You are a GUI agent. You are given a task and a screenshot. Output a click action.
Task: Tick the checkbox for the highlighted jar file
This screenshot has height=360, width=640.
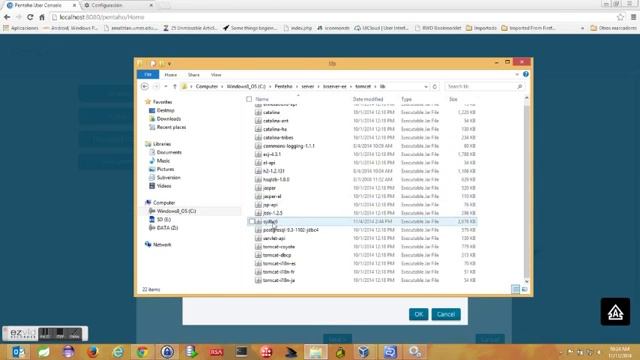tap(251, 222)
